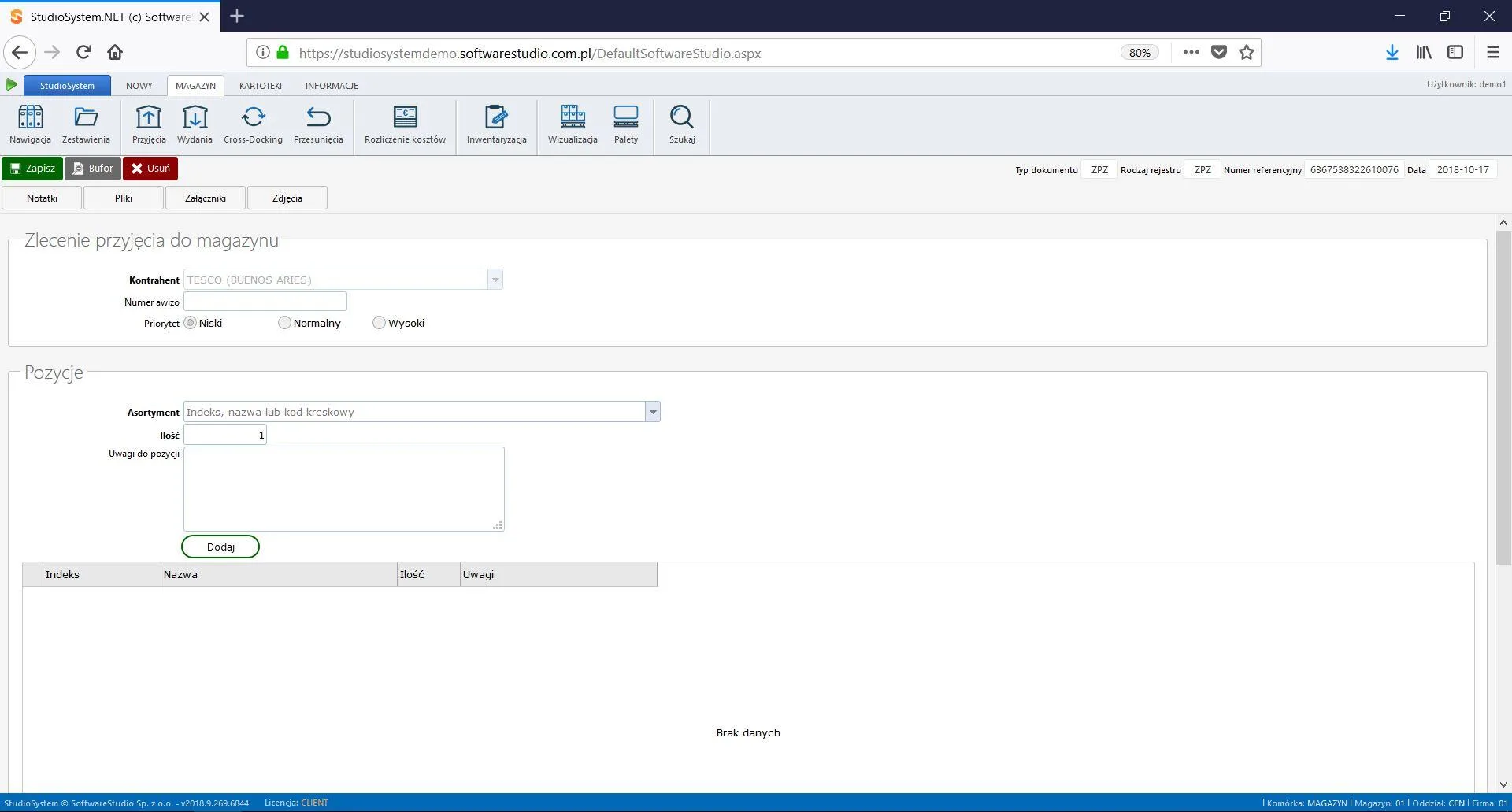Open Załączniki button
The height and width of the screenshot is (812, 1512).
[206, 198]
